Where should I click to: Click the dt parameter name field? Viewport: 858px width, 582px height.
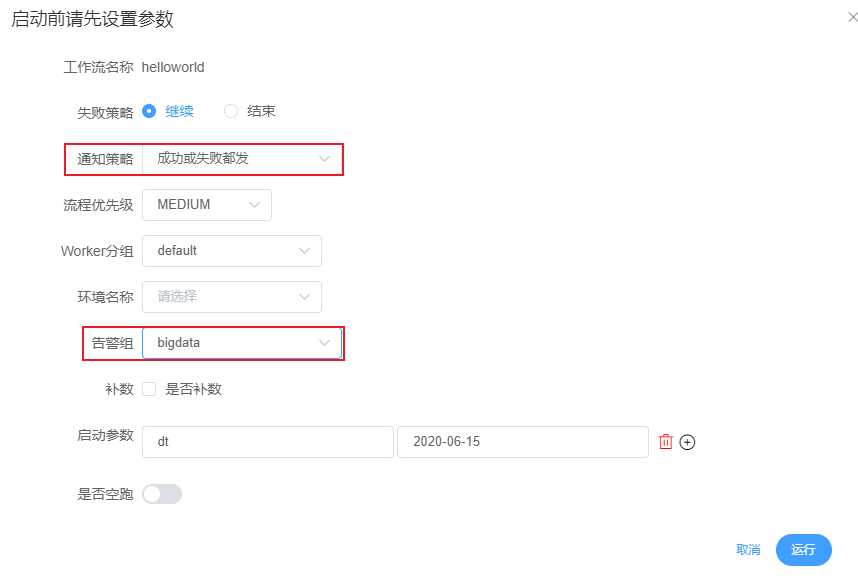267,441
